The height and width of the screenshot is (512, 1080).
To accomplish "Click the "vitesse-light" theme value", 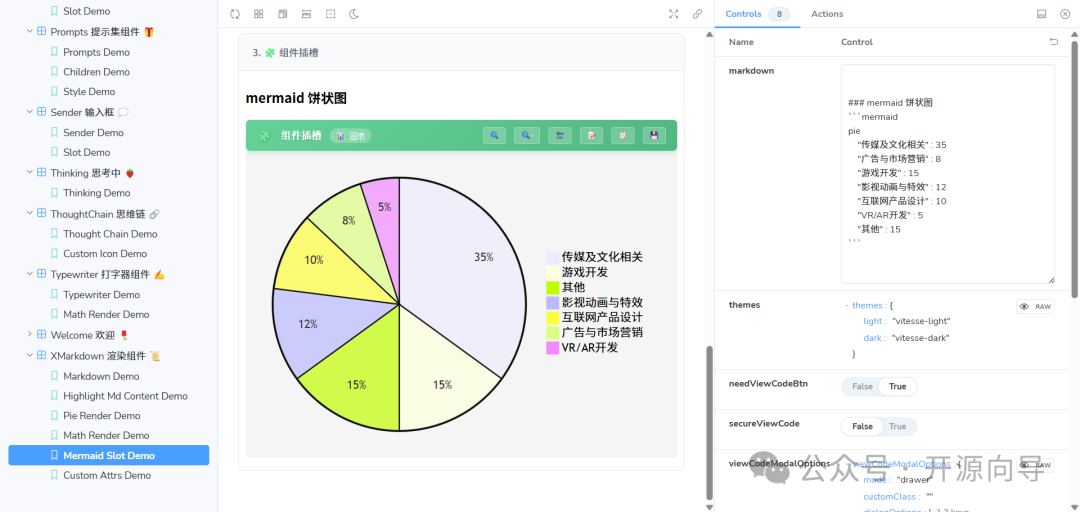I will point(921,321).
